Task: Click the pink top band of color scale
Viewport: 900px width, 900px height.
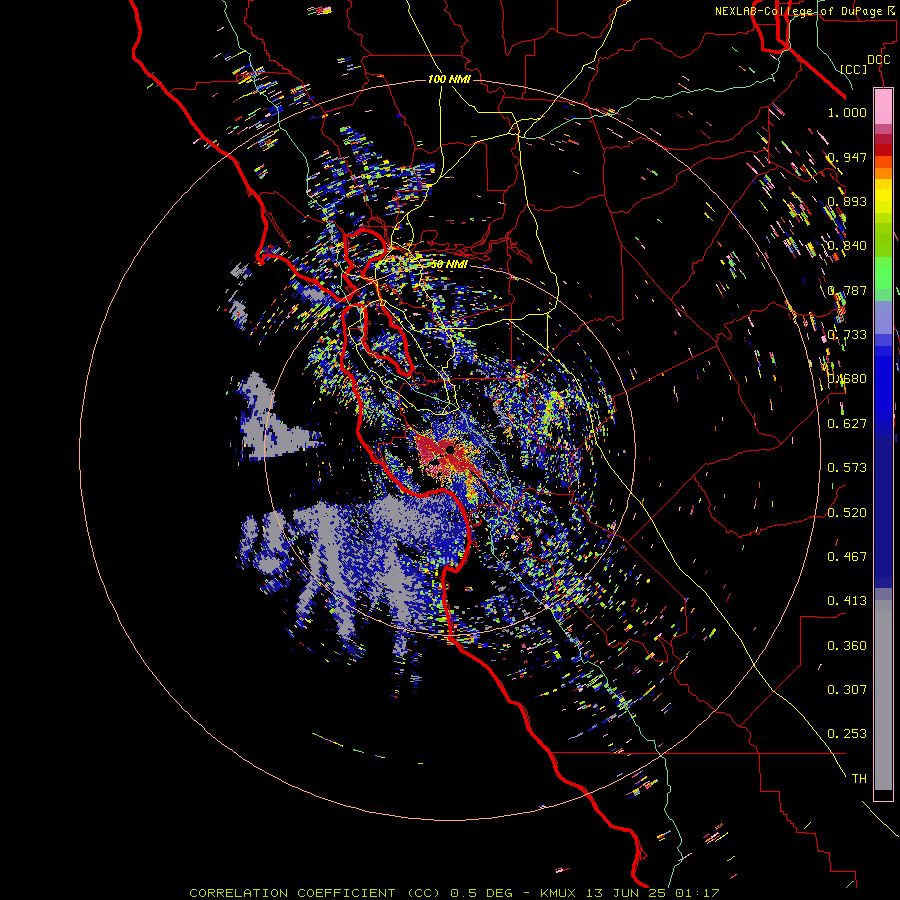Action: (x=883, y=107)
